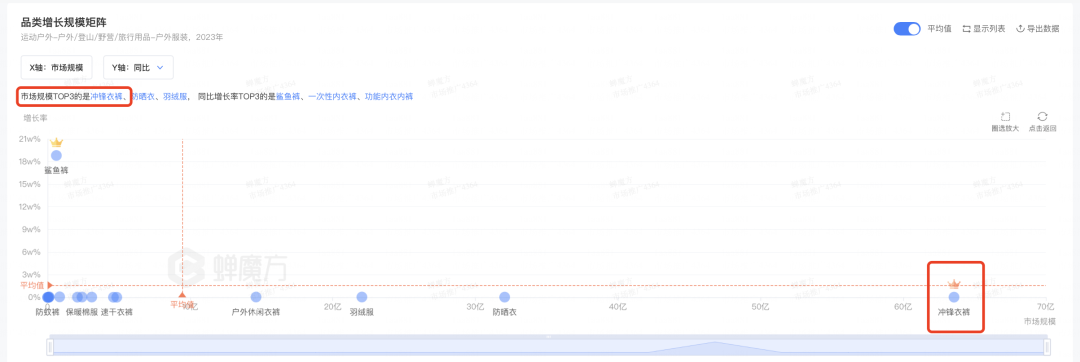The height and width of the screenshot is (362, 1080).
Task: Toggle the 平均值 average switch off
Action: (907, 29)
